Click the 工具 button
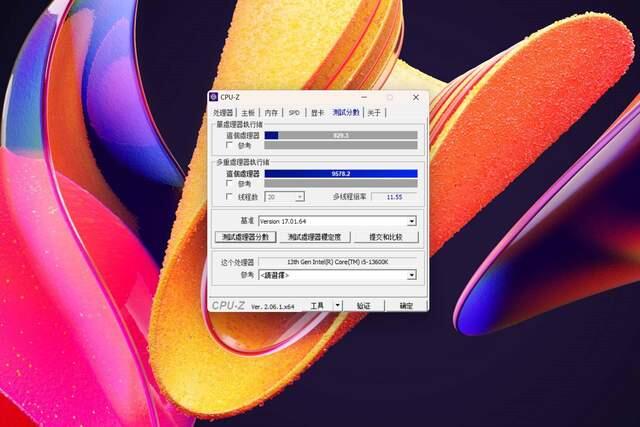Image resolution: width=640 pixels, height=427 pixels. click(x=317, y=305)
